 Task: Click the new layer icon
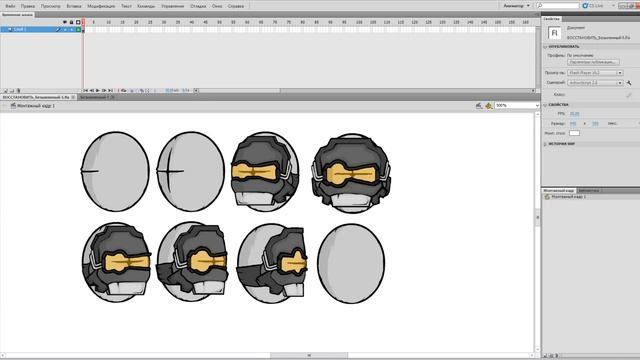(x=6, y=91)
